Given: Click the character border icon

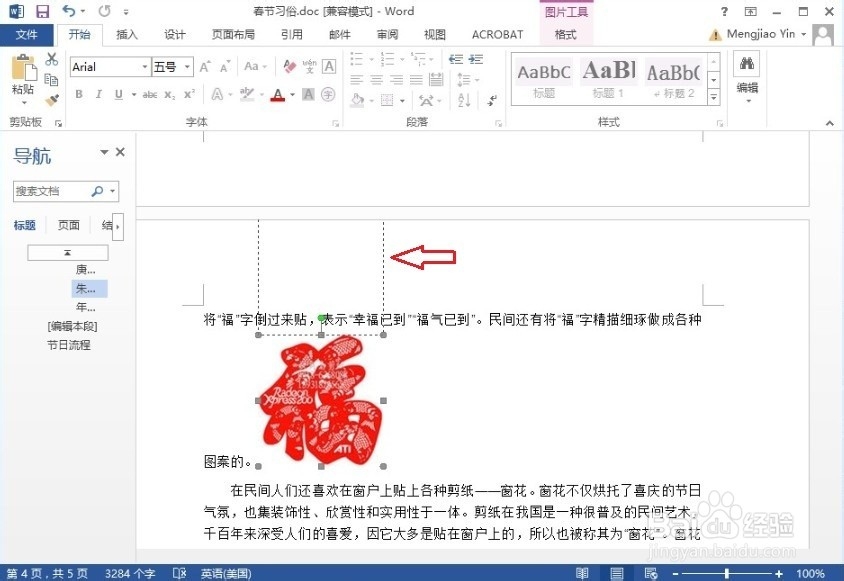Looking at the screenshot, I should tap(329, 66).
